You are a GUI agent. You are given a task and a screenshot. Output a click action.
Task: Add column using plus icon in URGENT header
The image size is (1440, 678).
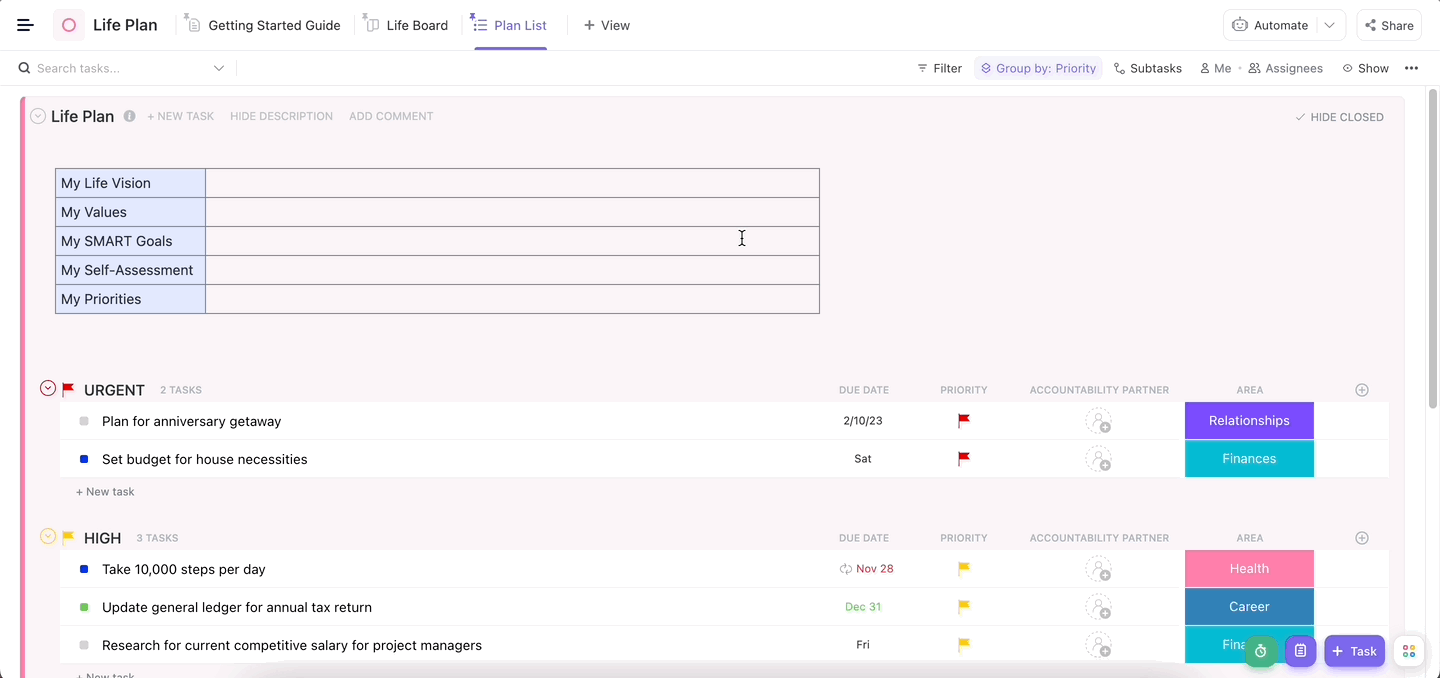tap(1361, 390)
